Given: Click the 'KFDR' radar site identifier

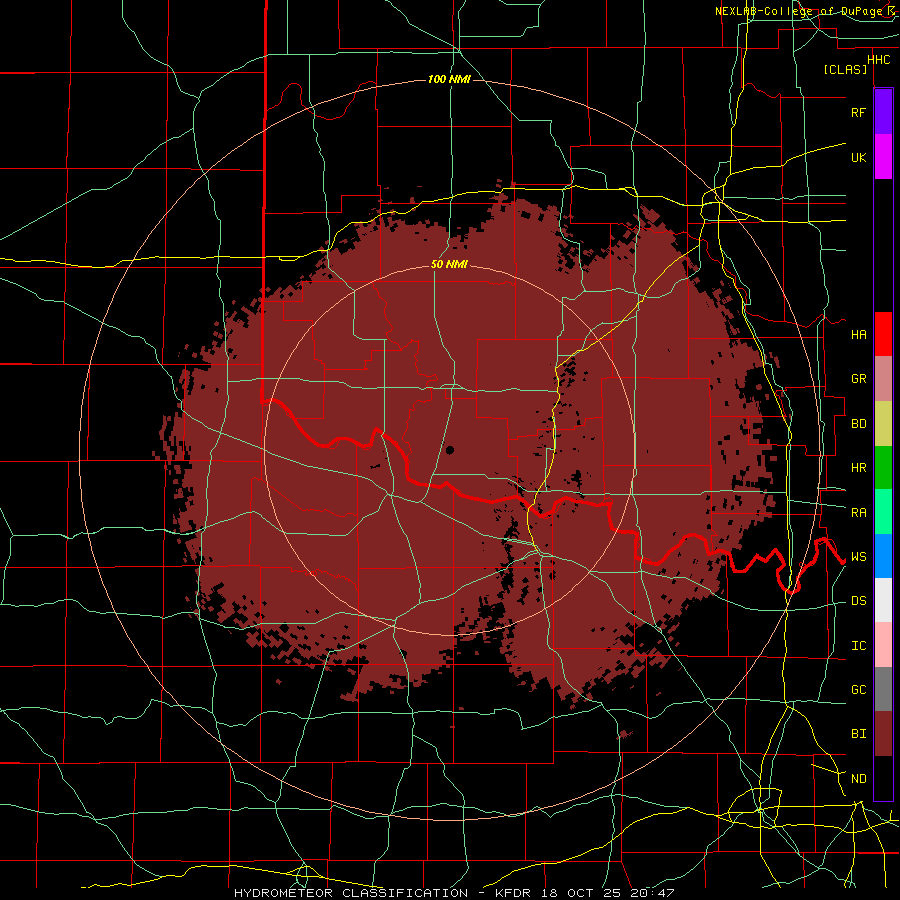Looking at the screenshot, I should point(513,893).
